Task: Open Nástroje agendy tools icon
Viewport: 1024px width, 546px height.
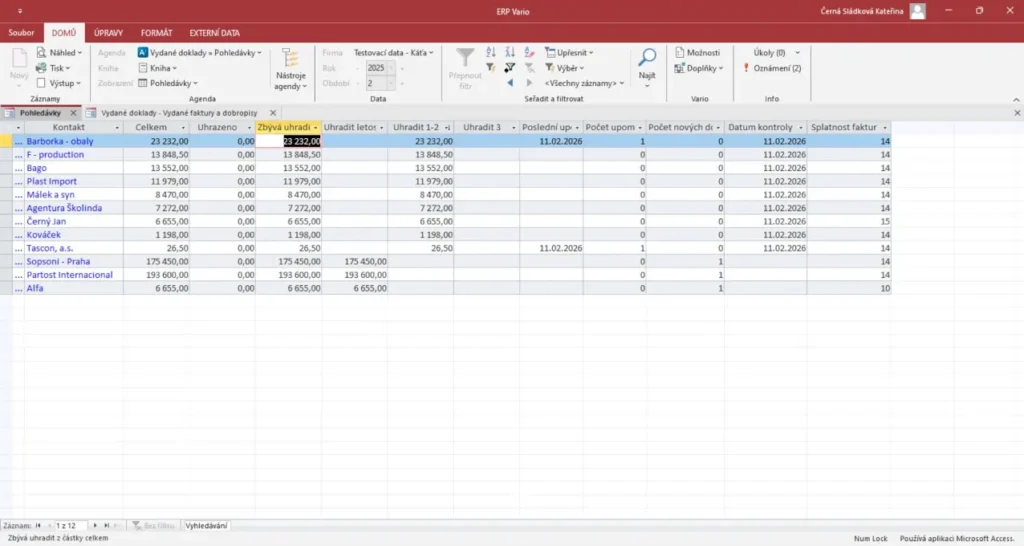Action: [x=289, y=59]
